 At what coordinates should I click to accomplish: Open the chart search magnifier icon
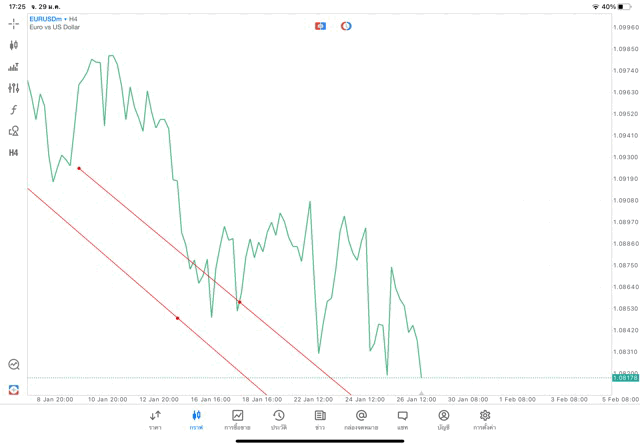pos(14,365)
